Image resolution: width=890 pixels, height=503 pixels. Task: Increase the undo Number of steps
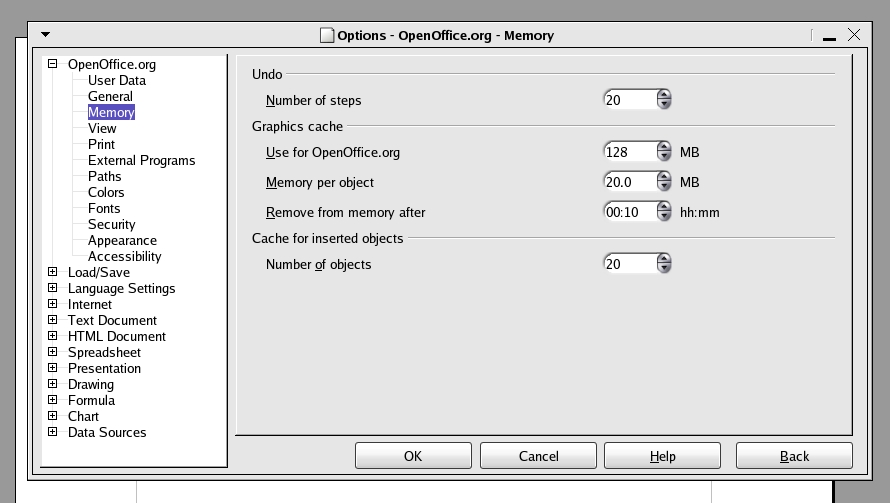(664, 95)
